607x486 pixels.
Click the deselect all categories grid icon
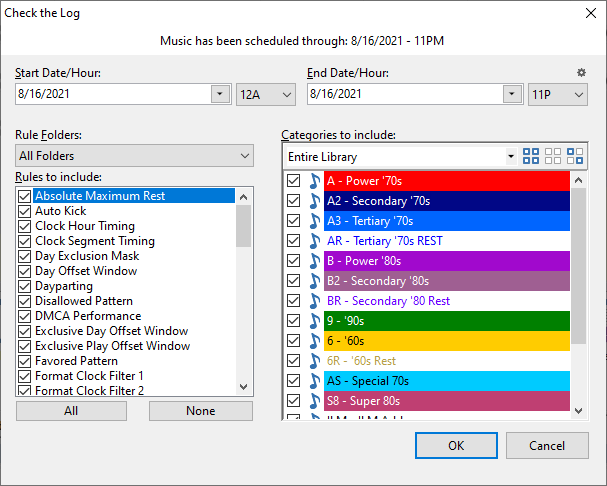553,156
